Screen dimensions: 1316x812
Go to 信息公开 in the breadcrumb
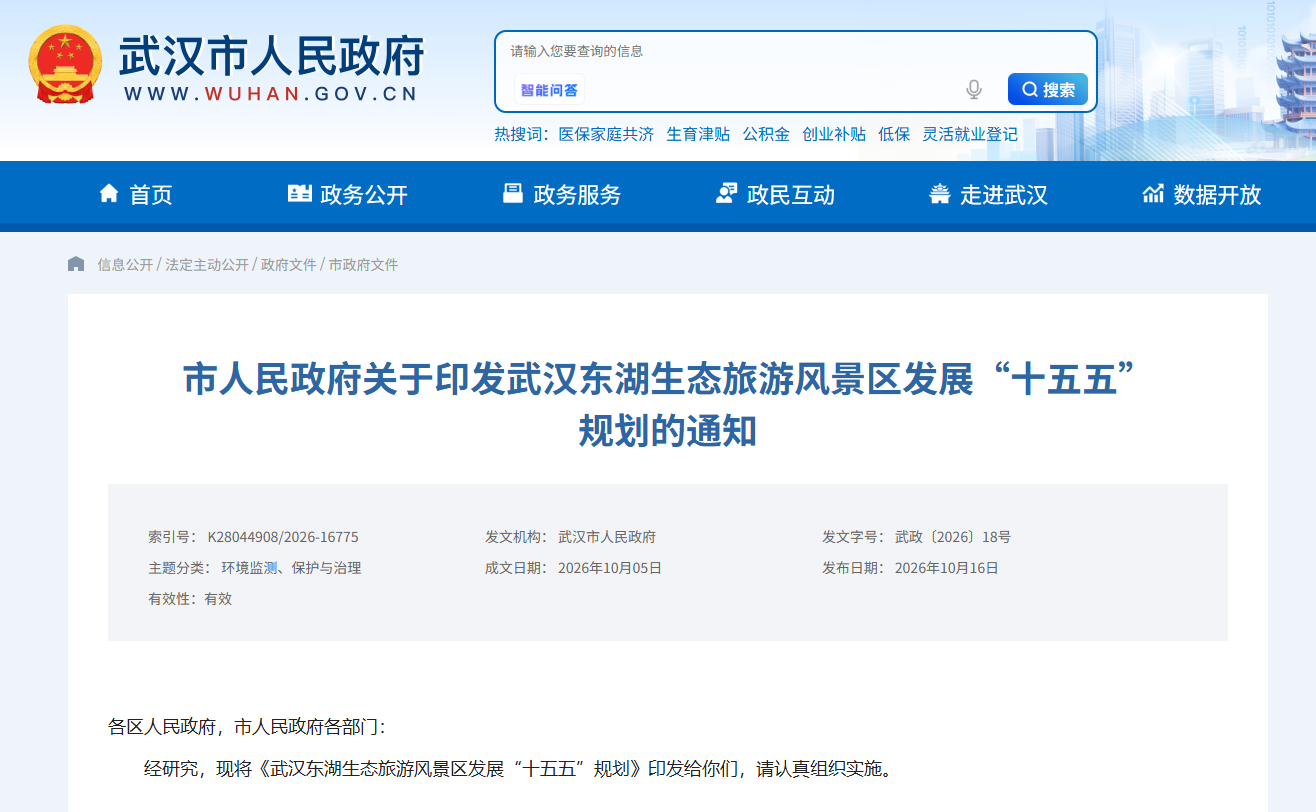125,265
